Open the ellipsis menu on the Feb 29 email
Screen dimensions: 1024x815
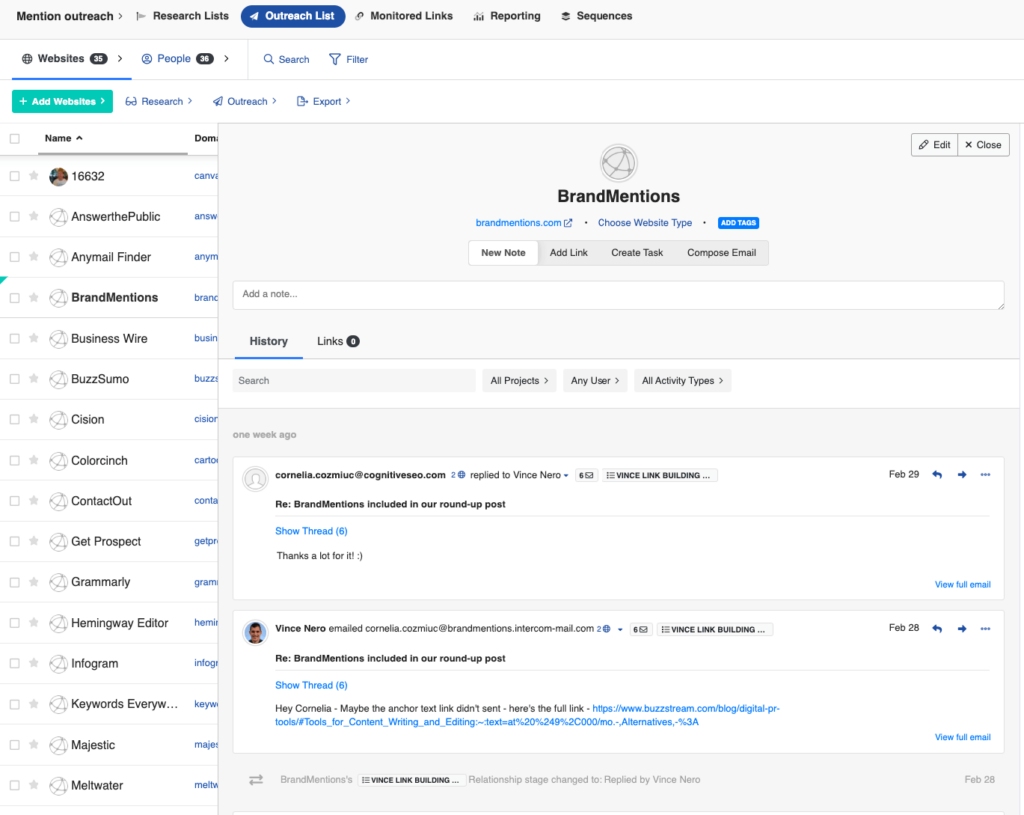pyautogui.click(x=985, y=475)
